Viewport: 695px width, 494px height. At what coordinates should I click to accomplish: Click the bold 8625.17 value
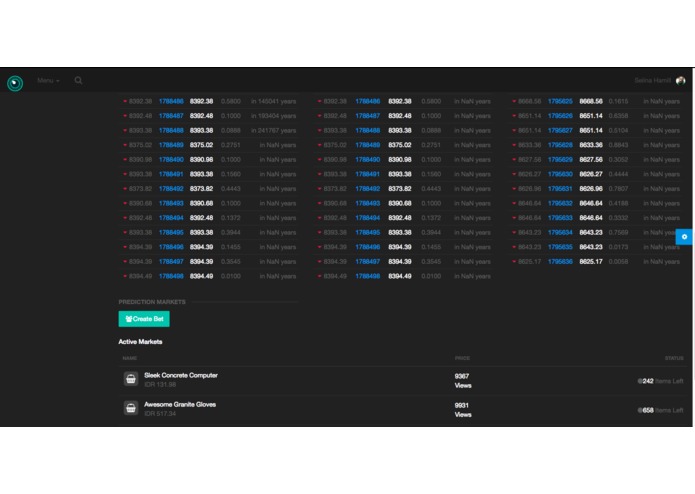coord(591,262)
